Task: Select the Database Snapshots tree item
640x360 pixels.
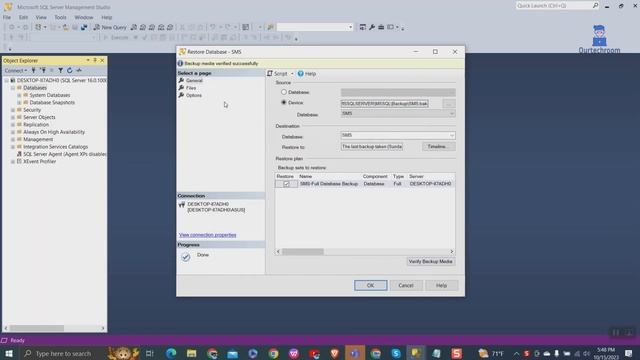Action: (52, 102)
